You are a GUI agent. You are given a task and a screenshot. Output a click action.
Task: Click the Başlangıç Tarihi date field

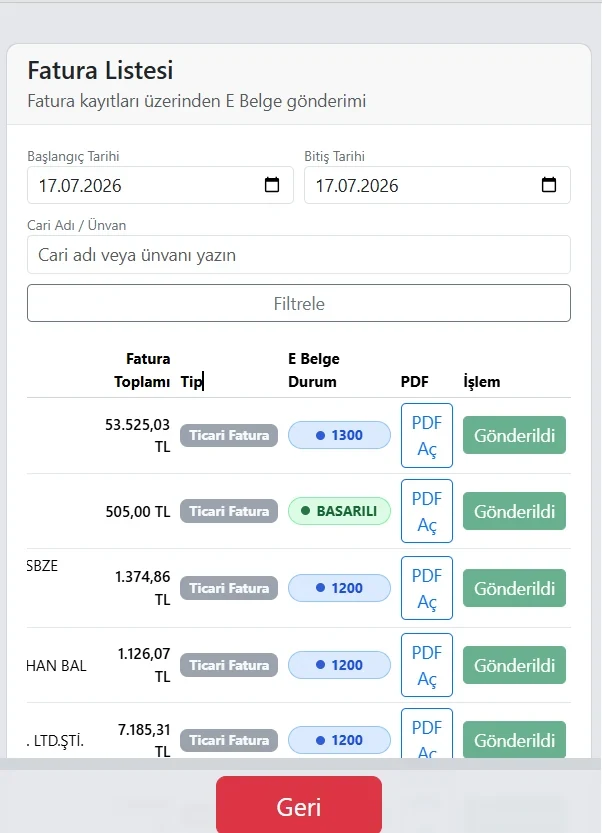(x=160, y=185)
